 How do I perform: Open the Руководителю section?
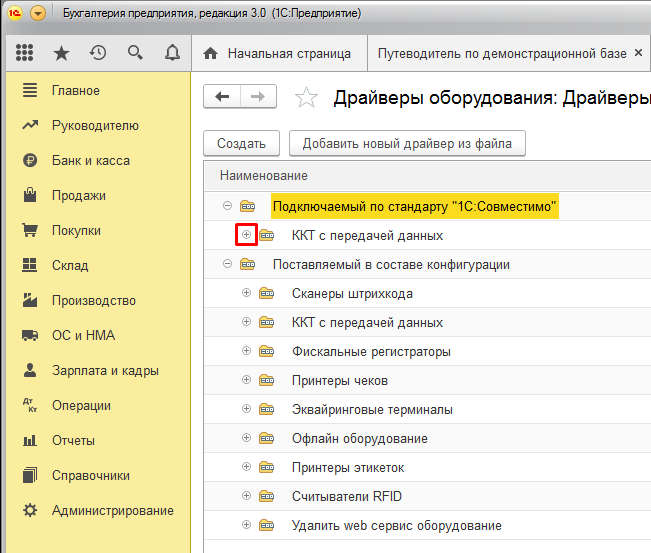click(98, 125)
